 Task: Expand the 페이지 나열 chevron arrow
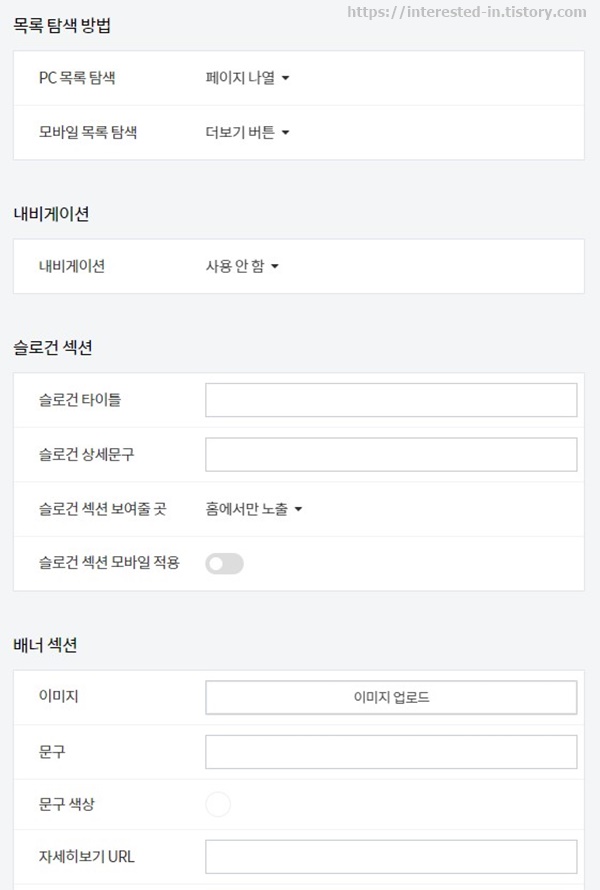point(285,78)
